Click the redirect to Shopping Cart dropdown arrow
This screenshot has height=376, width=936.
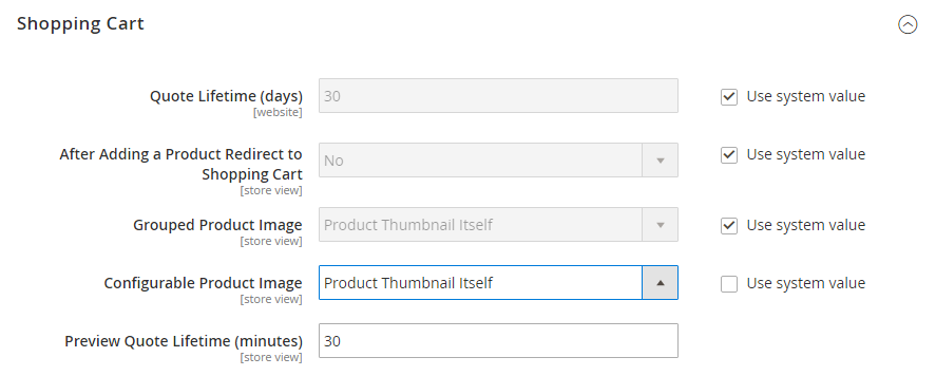click(660, 161)
